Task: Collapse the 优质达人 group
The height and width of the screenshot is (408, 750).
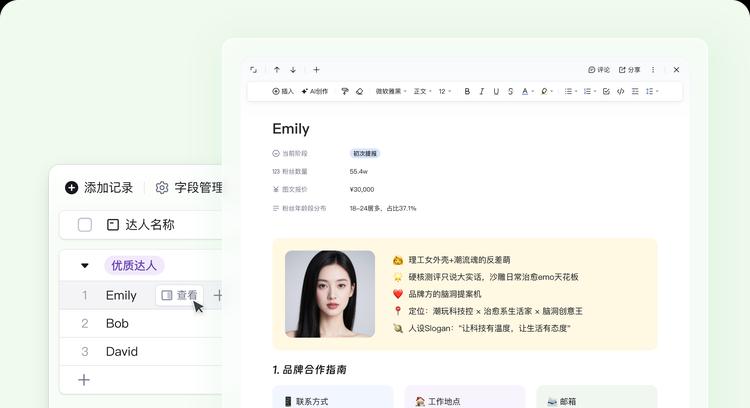Action: pyautogui.click(x=85, y=265)
